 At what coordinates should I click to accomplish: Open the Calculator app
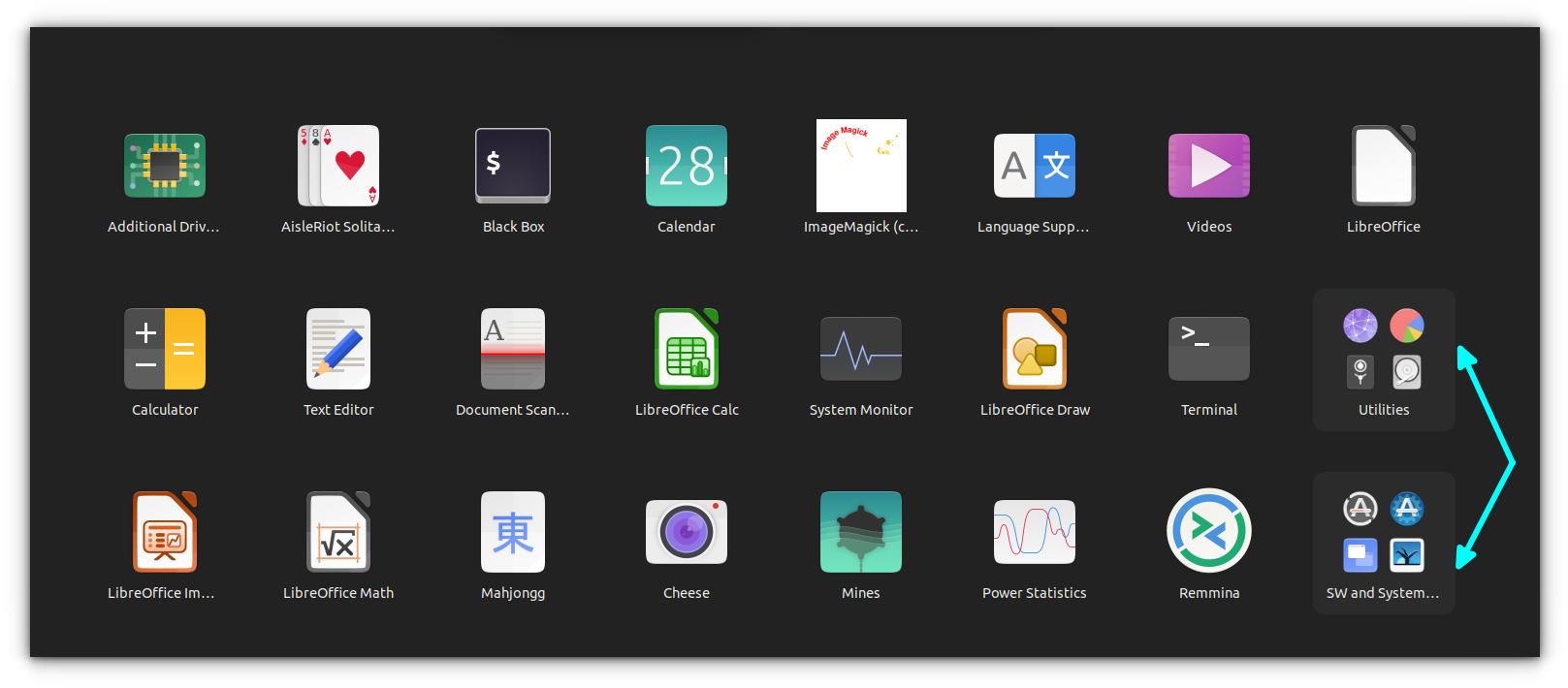click(165, 349)
